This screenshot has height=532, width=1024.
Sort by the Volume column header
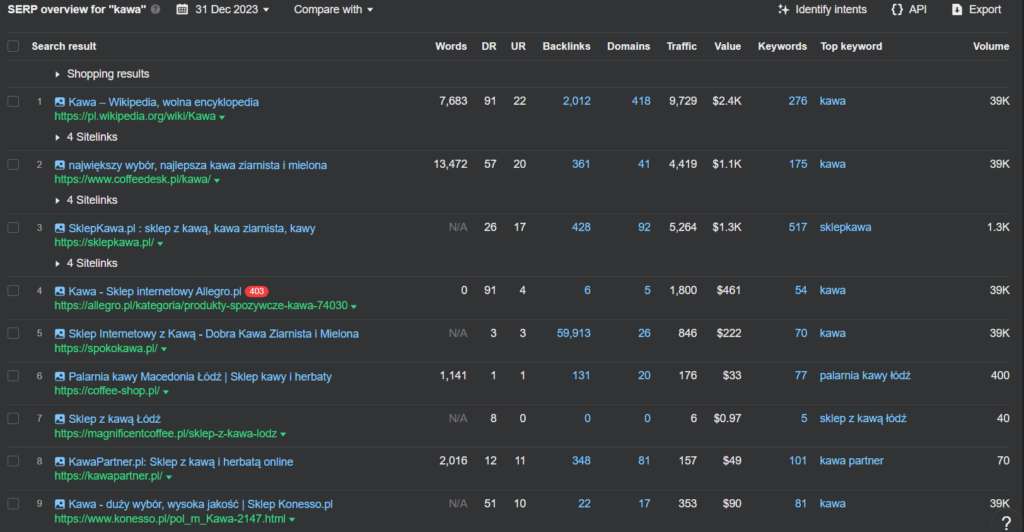point(991,46)
